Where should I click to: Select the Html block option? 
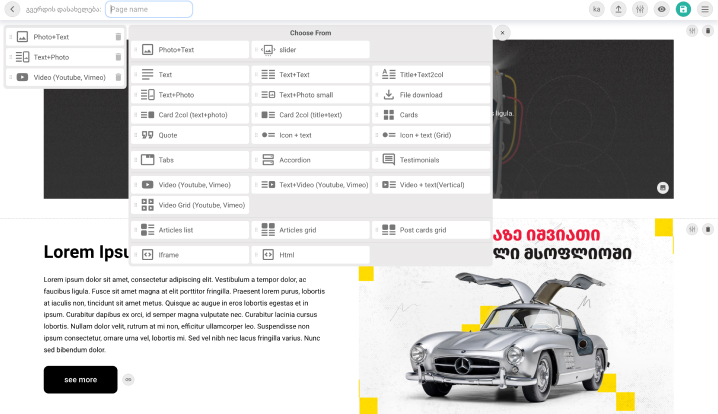point(310,255)
